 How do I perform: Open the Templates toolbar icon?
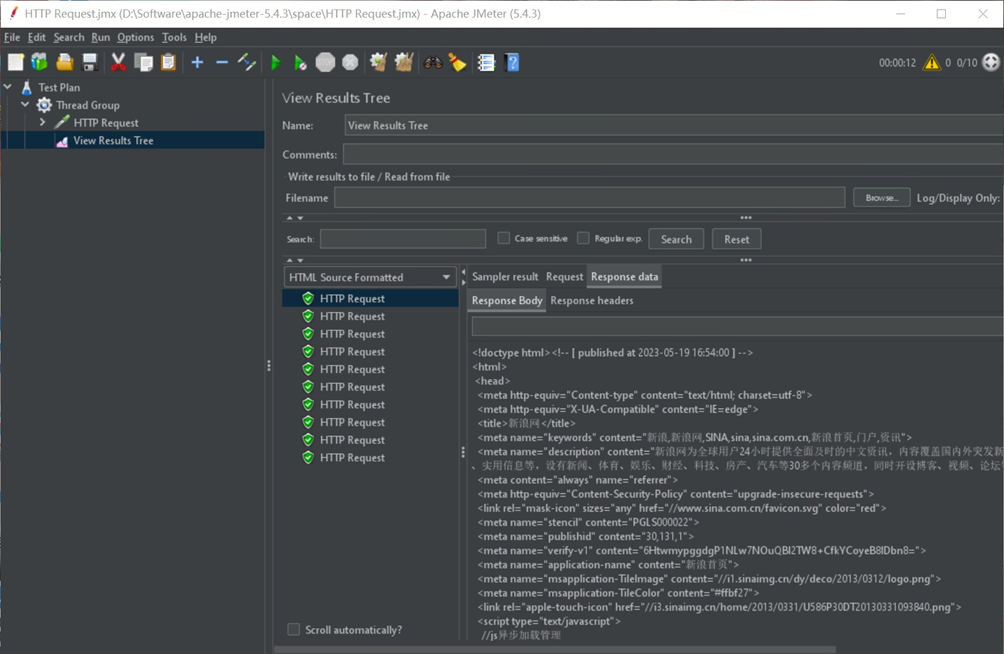pyautogui.click(x=40, y=62)
